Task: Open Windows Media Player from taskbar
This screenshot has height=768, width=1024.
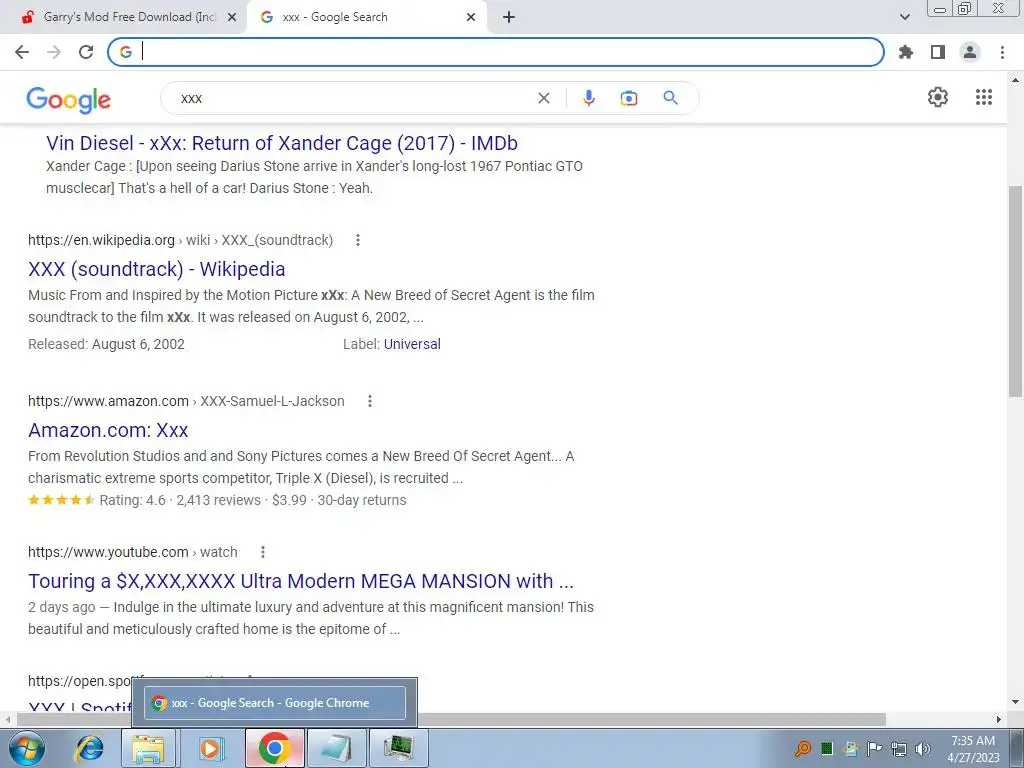Action: (x=210, y=748)
